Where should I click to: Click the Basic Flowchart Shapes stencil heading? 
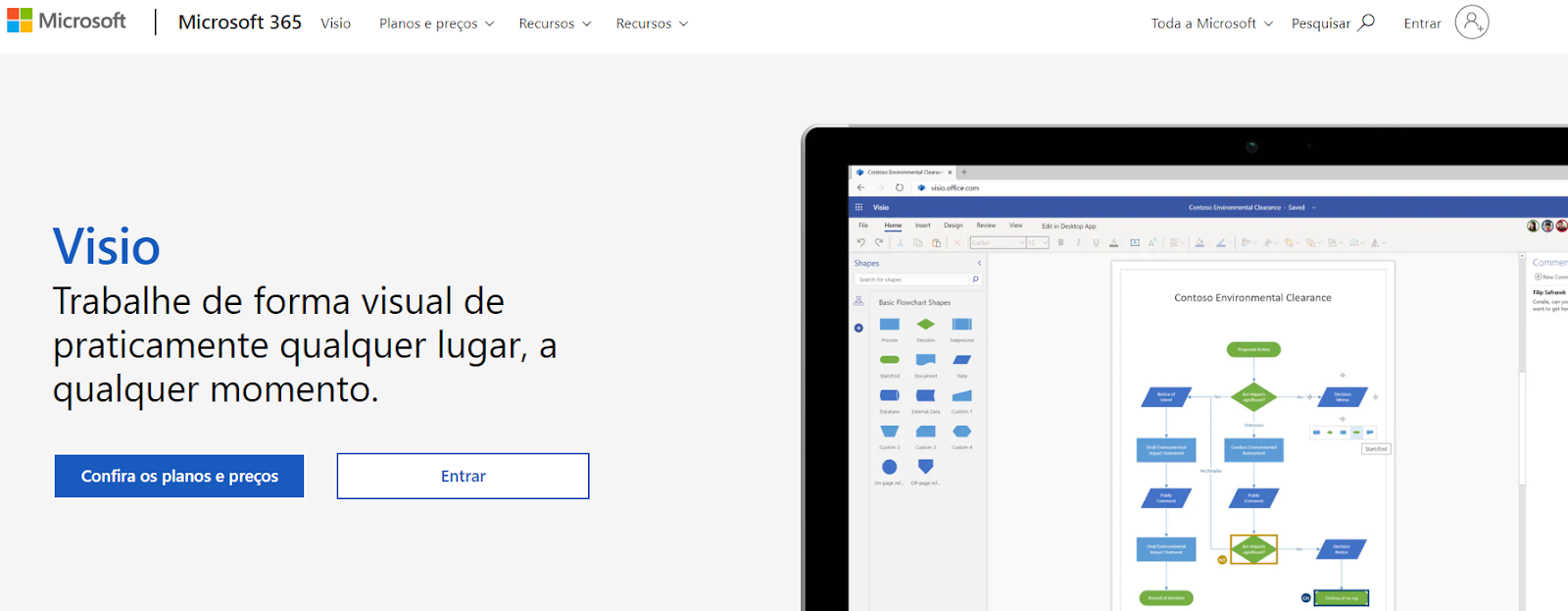pos(914,302)
